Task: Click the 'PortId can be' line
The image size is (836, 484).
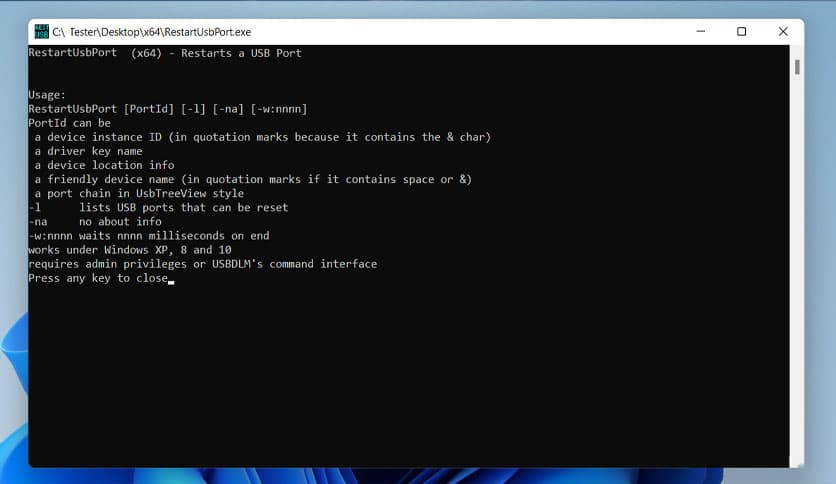Action: coord(69,123)
